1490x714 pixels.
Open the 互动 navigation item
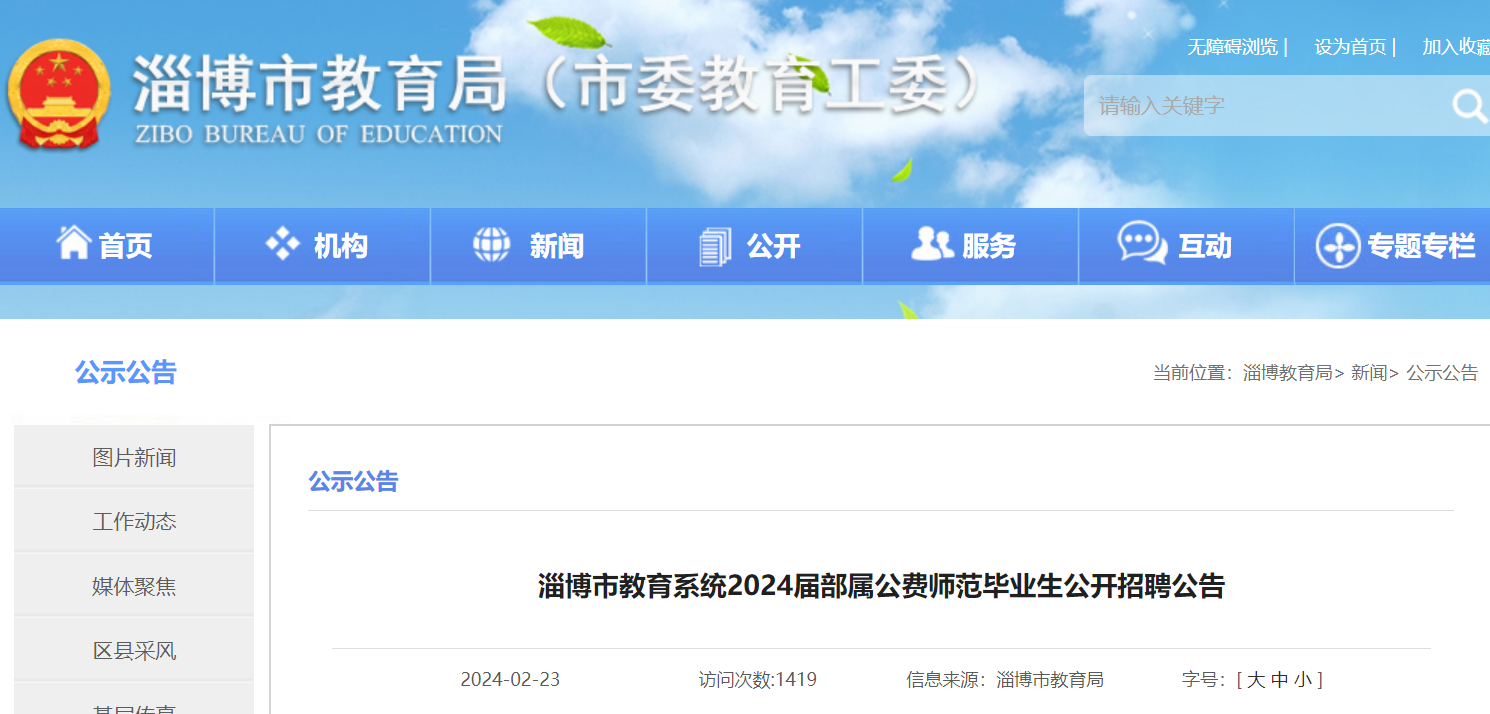[1187, 246]
